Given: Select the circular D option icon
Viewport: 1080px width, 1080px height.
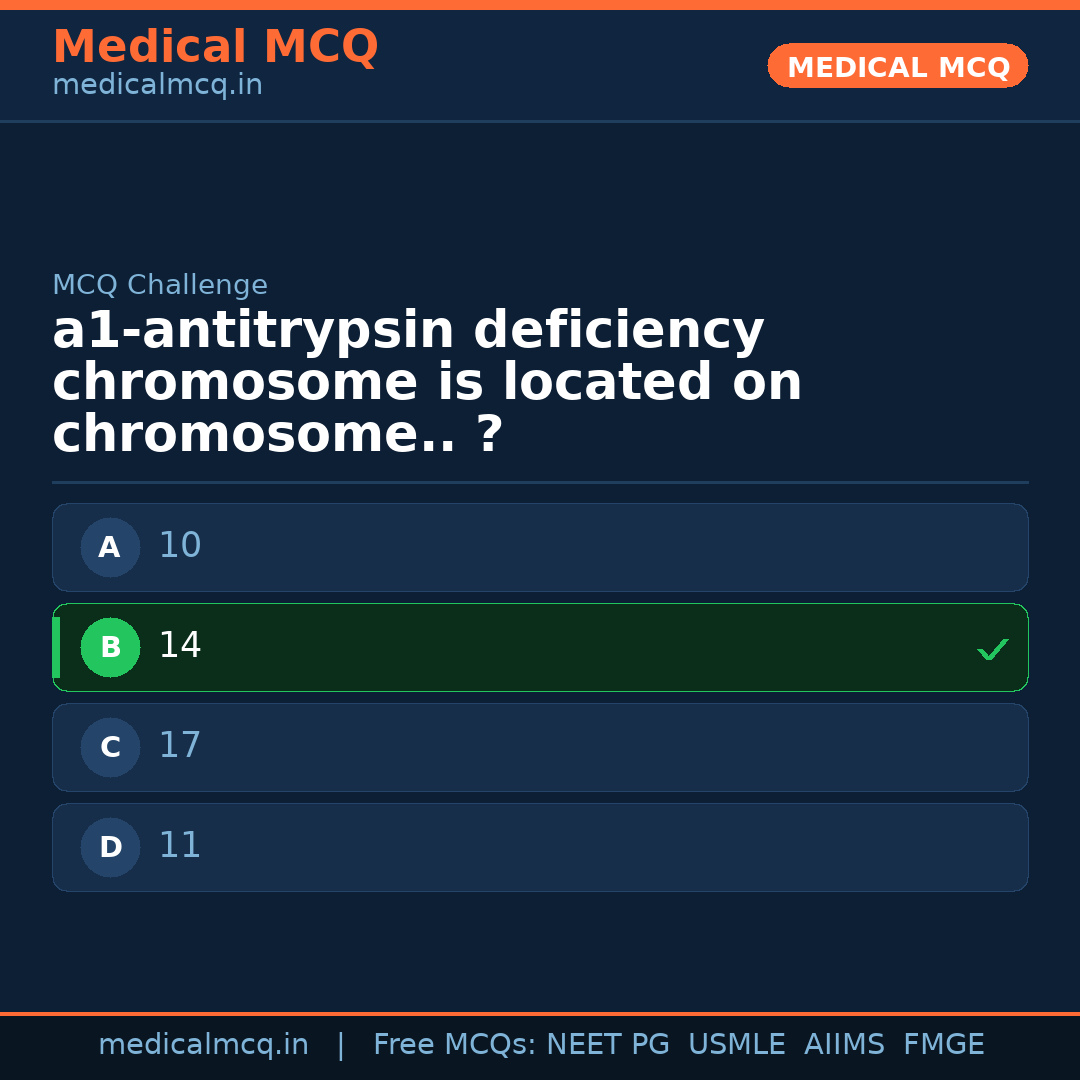Looking at the screenshot, I should pyautogui.click(x=110, y=848).
